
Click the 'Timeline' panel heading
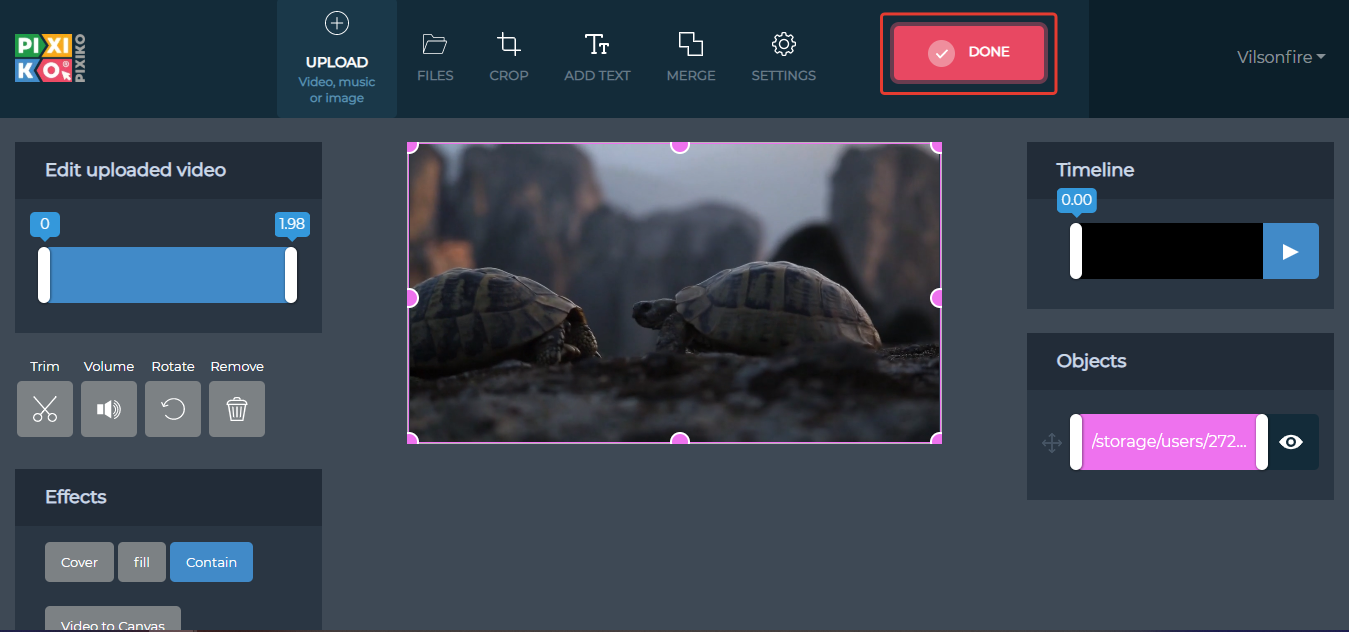coord(1095,170)
